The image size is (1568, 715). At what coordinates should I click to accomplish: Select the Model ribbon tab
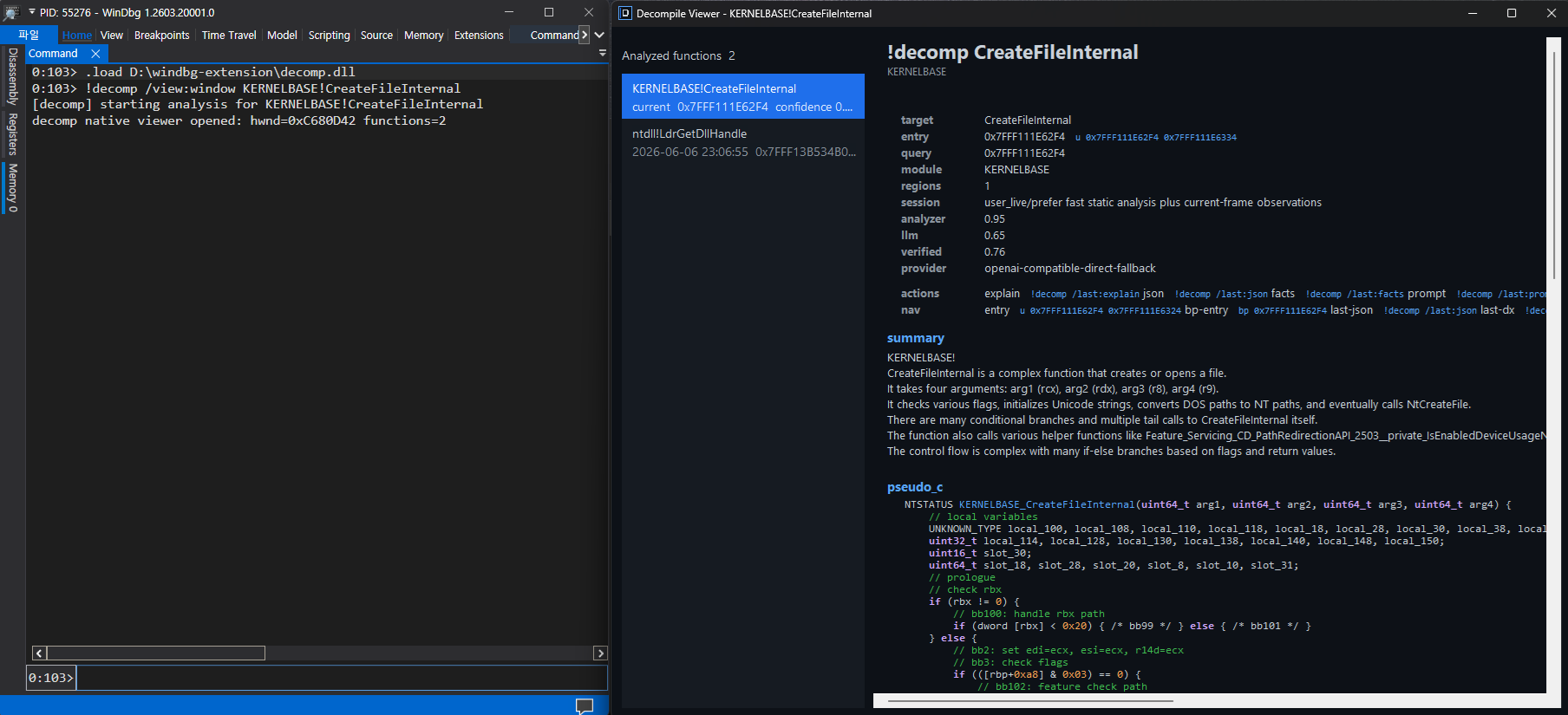282,35
